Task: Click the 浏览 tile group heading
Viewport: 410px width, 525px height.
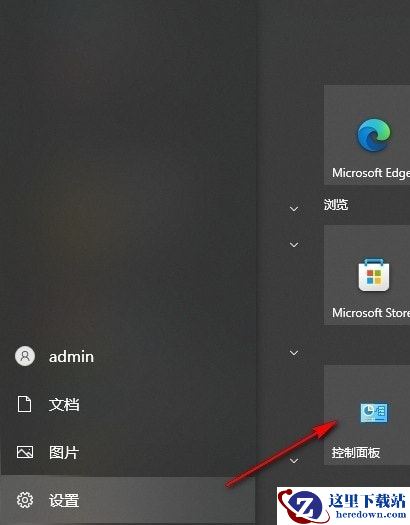Action: tap(336, 204)
